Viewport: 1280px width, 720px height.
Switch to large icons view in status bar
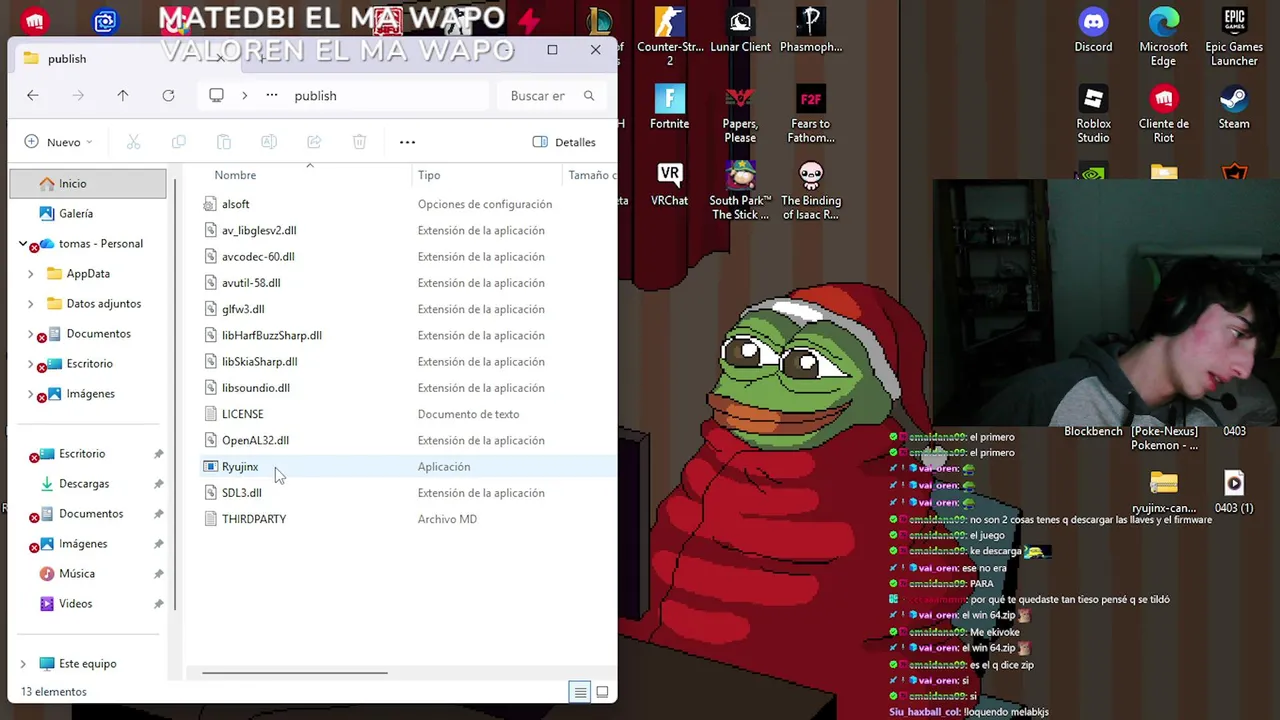tap(602, 692)
